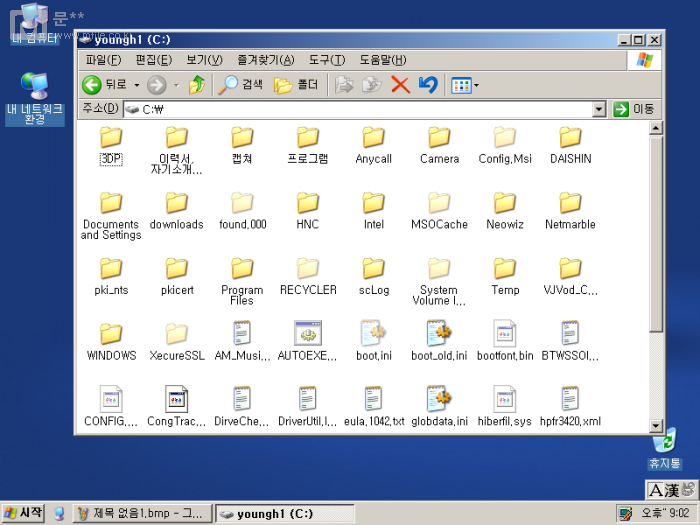Click the copy-to-folder toolbar icon
Viewport: 700px width, 525px height.
coord(371,84)
